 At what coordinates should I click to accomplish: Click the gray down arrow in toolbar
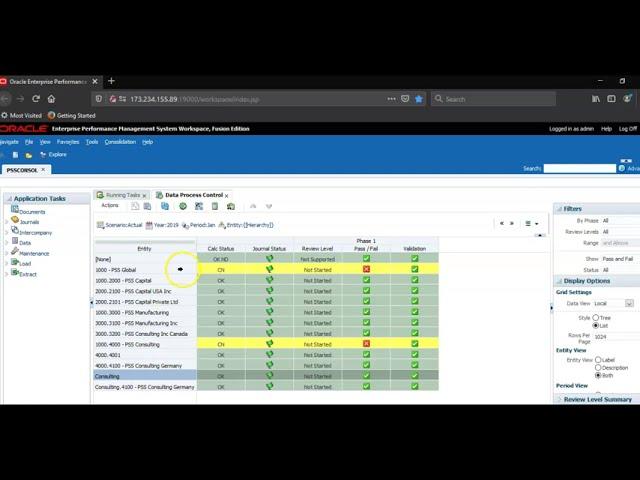tap(269, 206)
